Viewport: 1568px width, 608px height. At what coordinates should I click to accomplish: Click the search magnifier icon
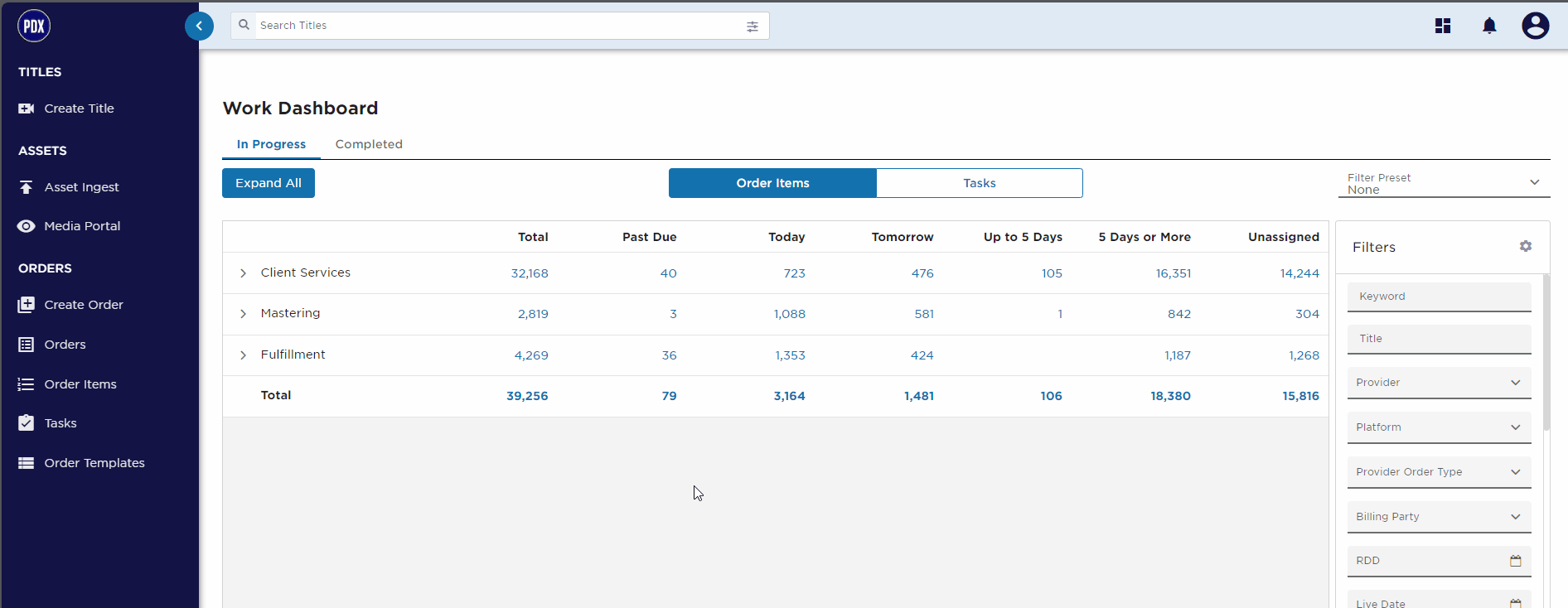point(244,25)
